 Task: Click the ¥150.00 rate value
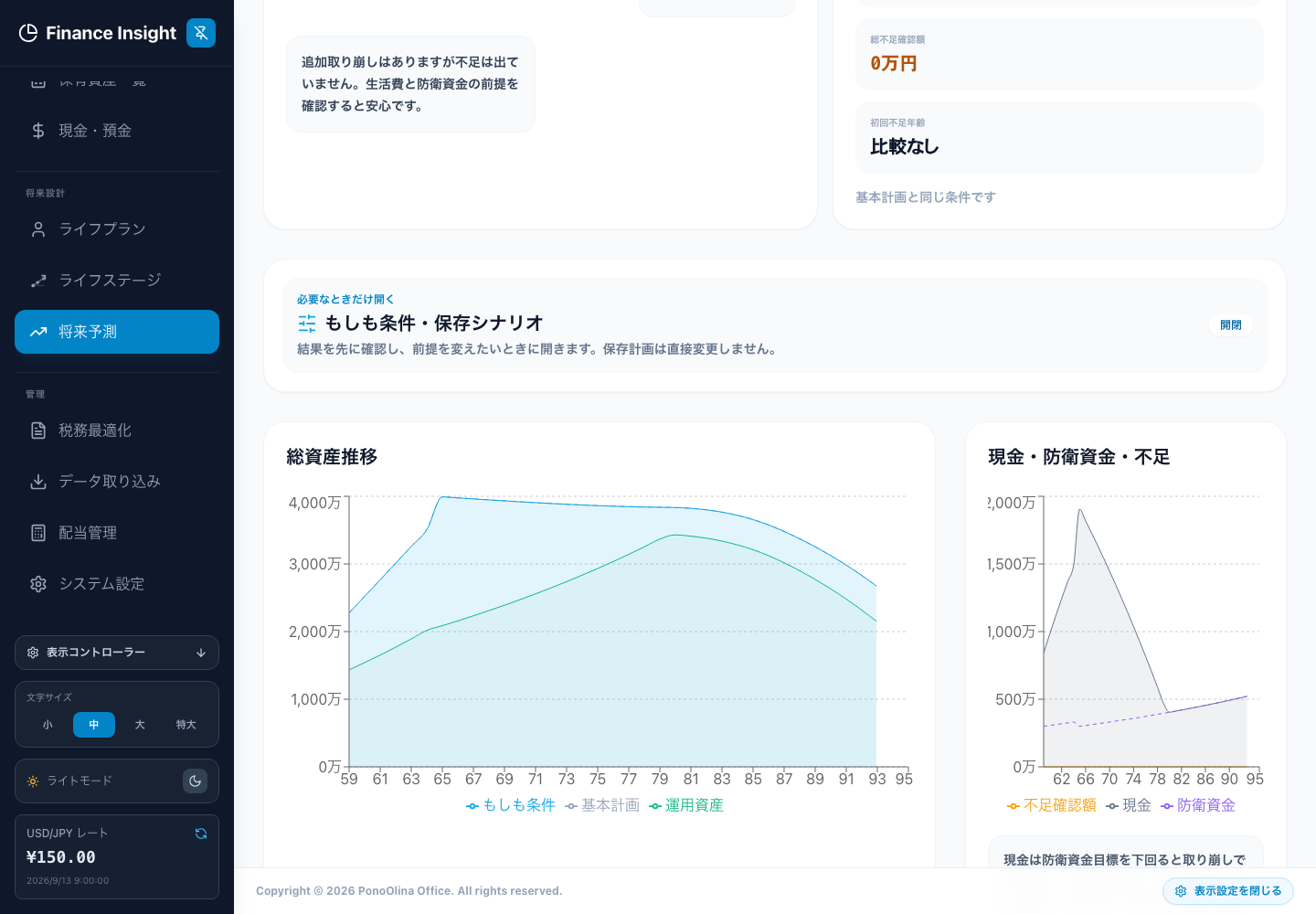61,857
